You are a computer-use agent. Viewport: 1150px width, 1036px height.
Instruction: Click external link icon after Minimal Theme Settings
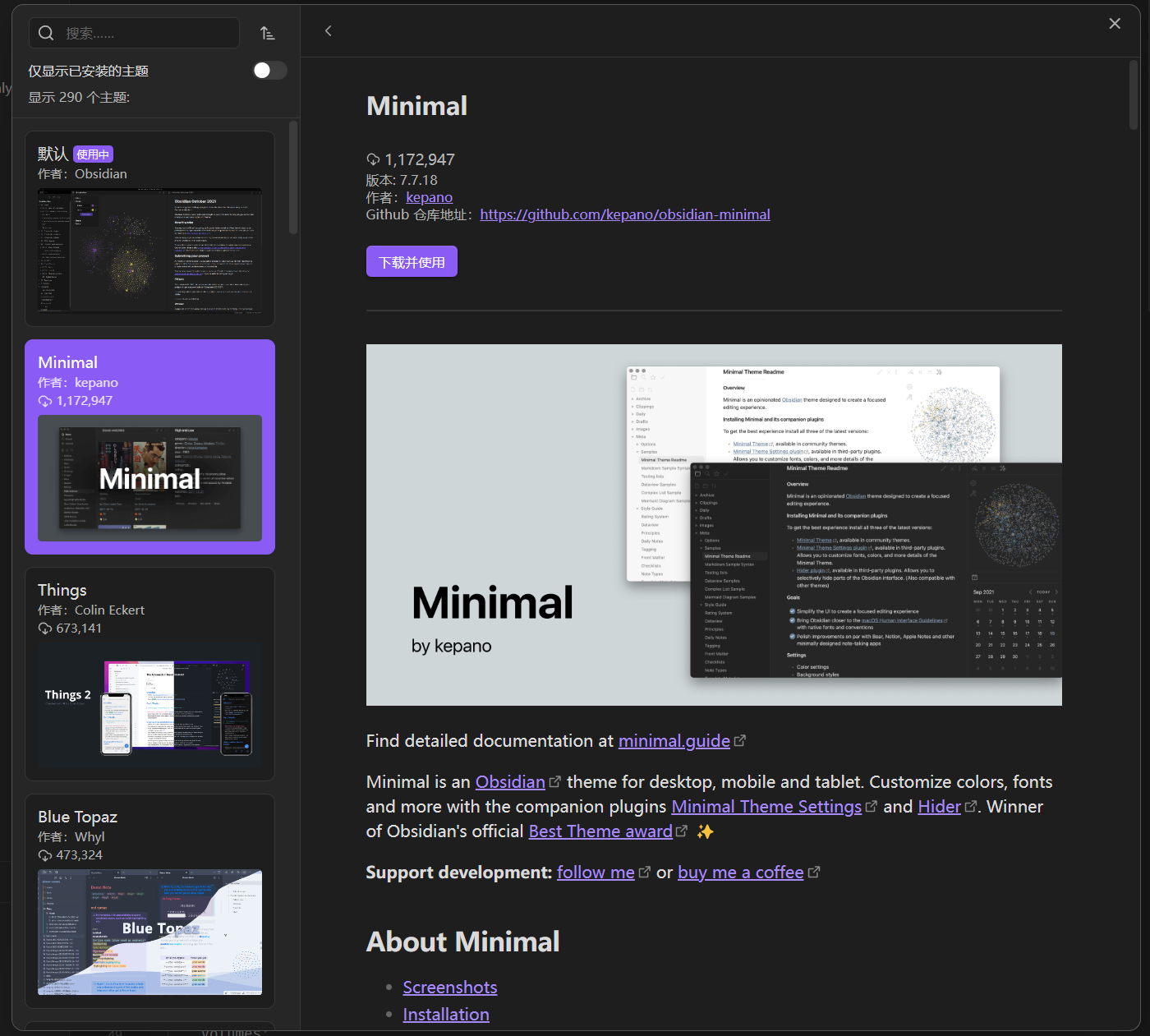872,807
